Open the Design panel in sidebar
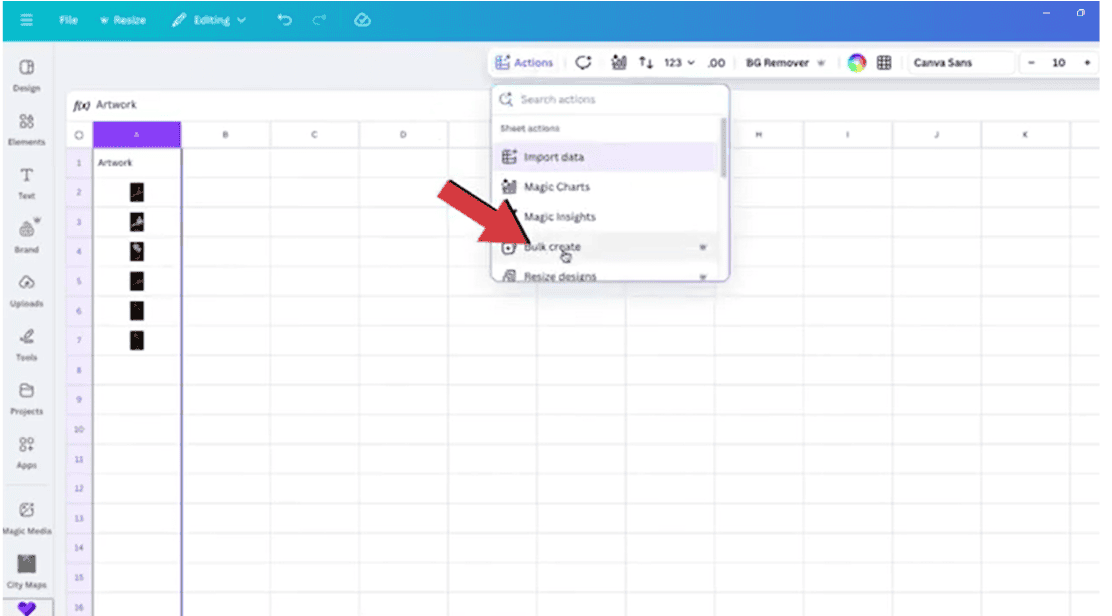The width and height of the screenshot is (1112, 616). click(27, 73)
